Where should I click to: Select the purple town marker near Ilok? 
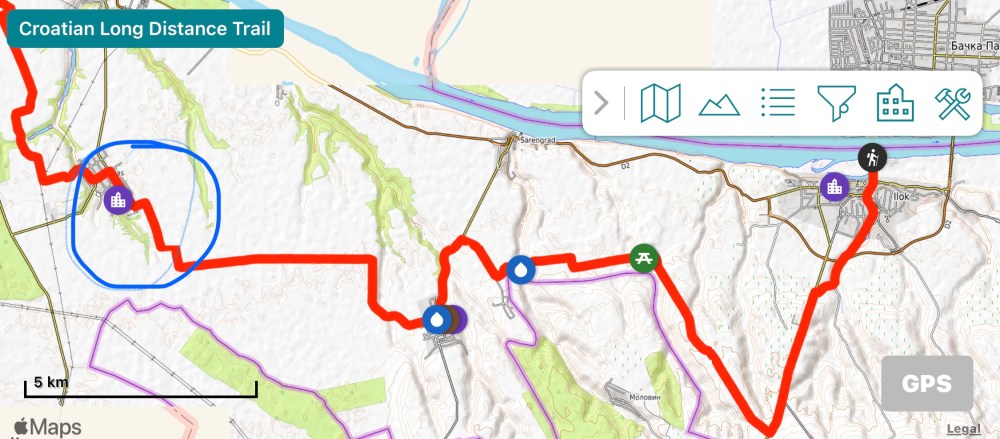834,187
